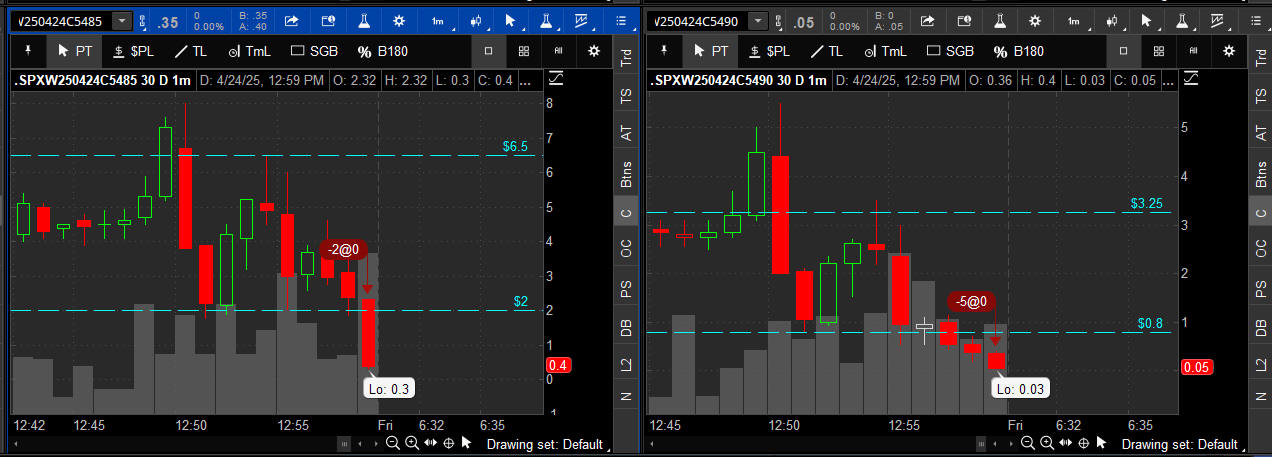
Task: Open alert book icon in C5485 chart
Action: [328, 20]
